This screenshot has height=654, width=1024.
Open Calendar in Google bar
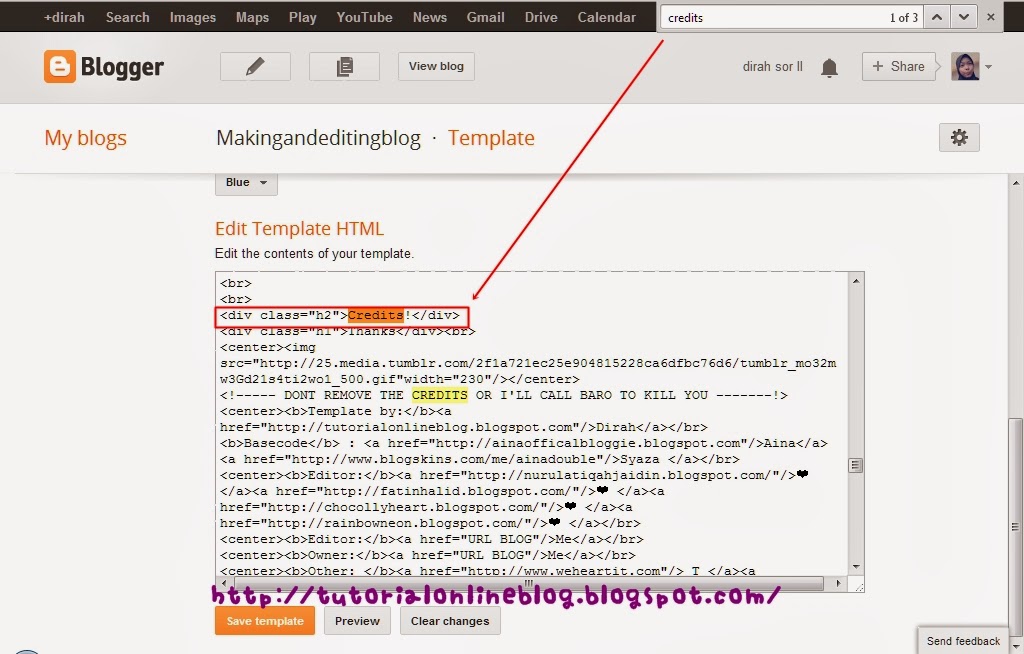coord(606,18)
